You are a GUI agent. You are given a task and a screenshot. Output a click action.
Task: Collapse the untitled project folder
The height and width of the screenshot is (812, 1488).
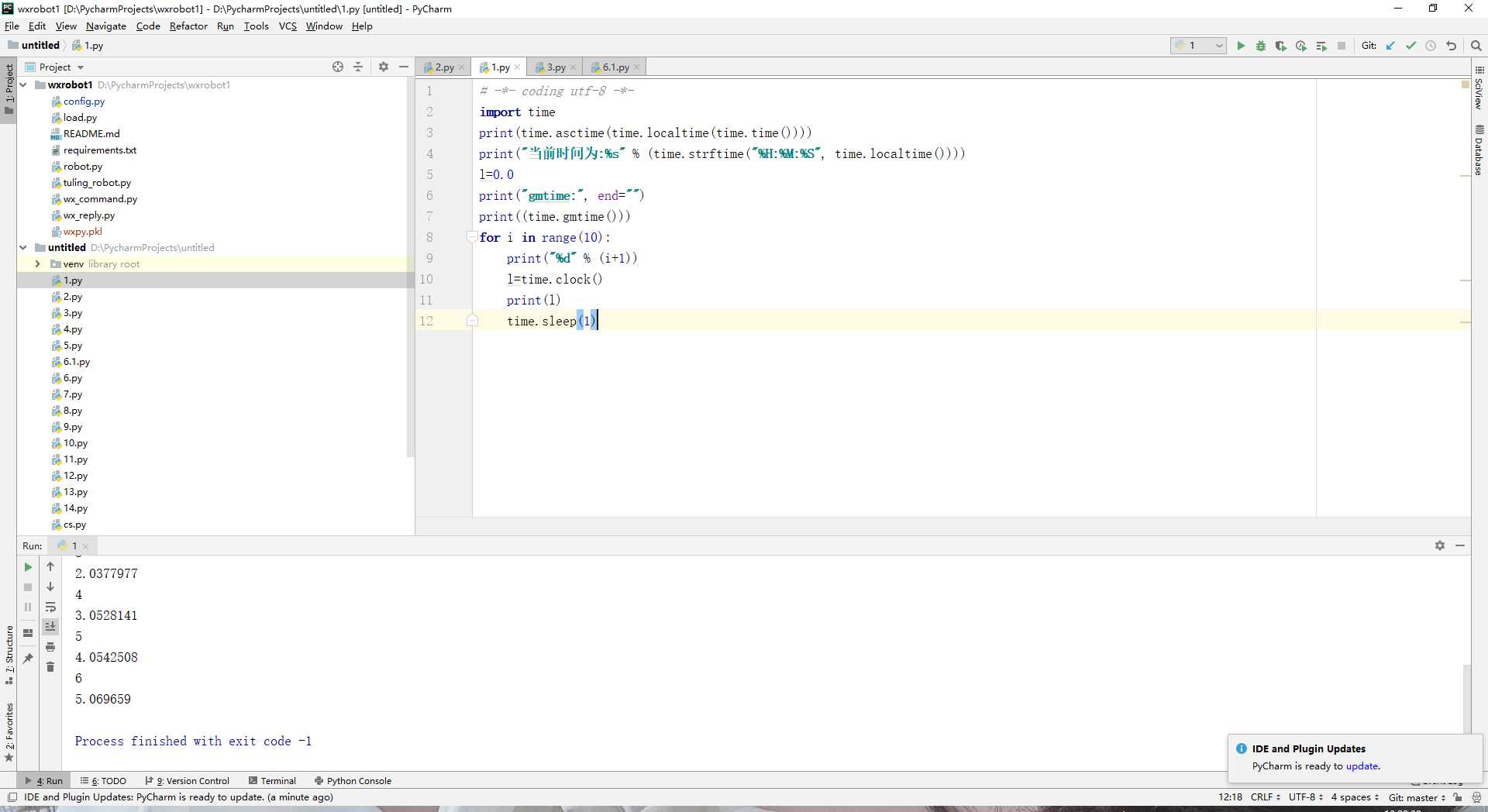pos(23,248)
